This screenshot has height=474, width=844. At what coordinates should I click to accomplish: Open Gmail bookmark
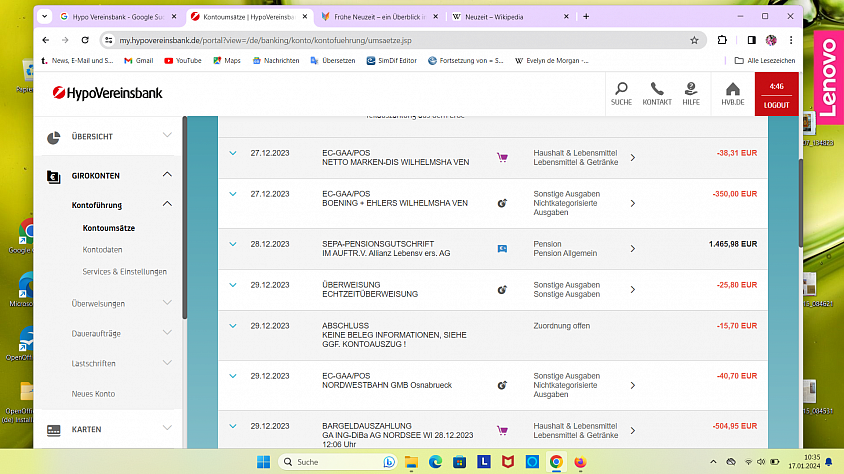tap(139, 61)
